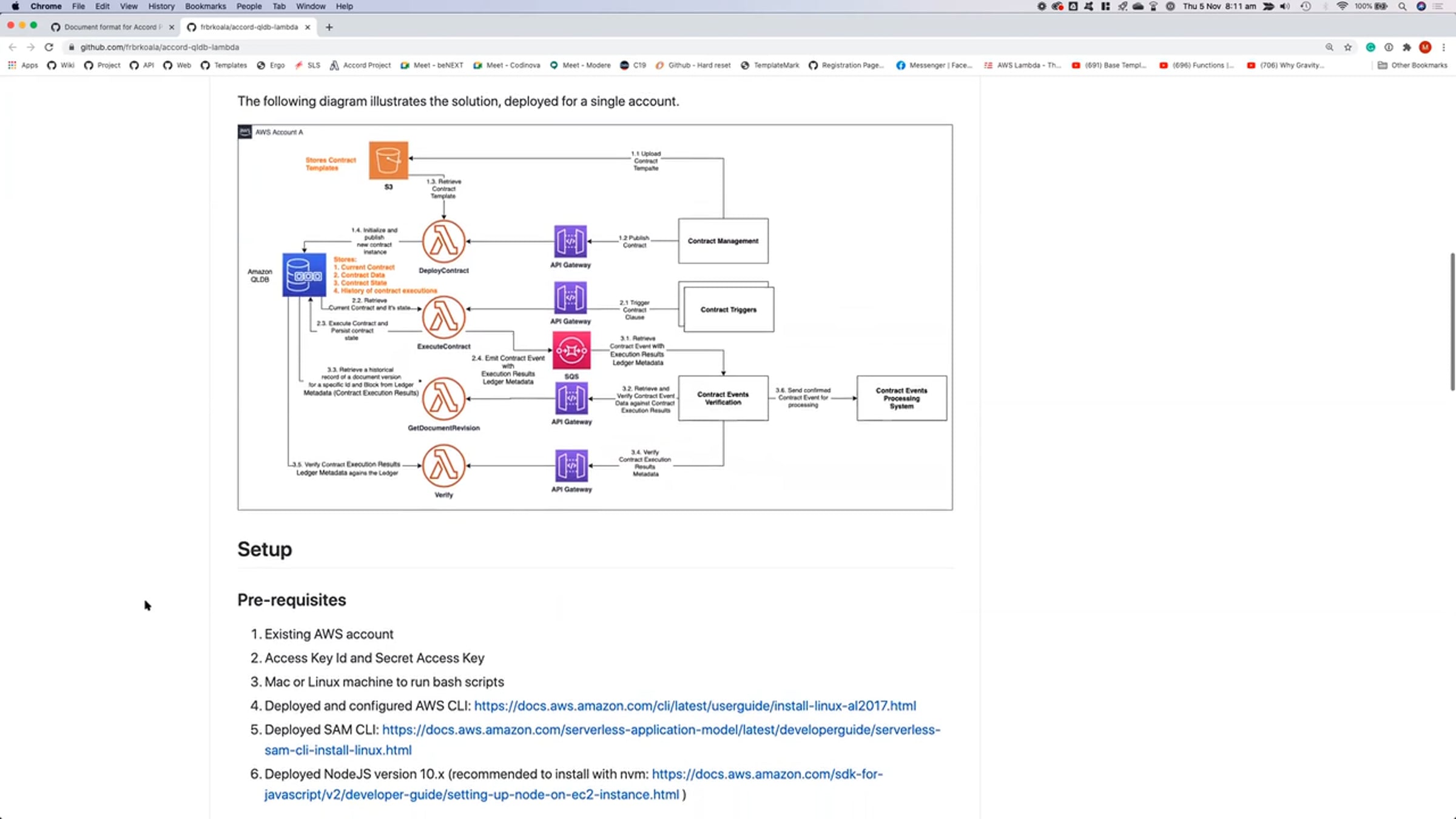Click the browser reload icon
Image resolution: width=1456 pixels, height=819 pixels.
pyautogui.click(x=49, y=47)
